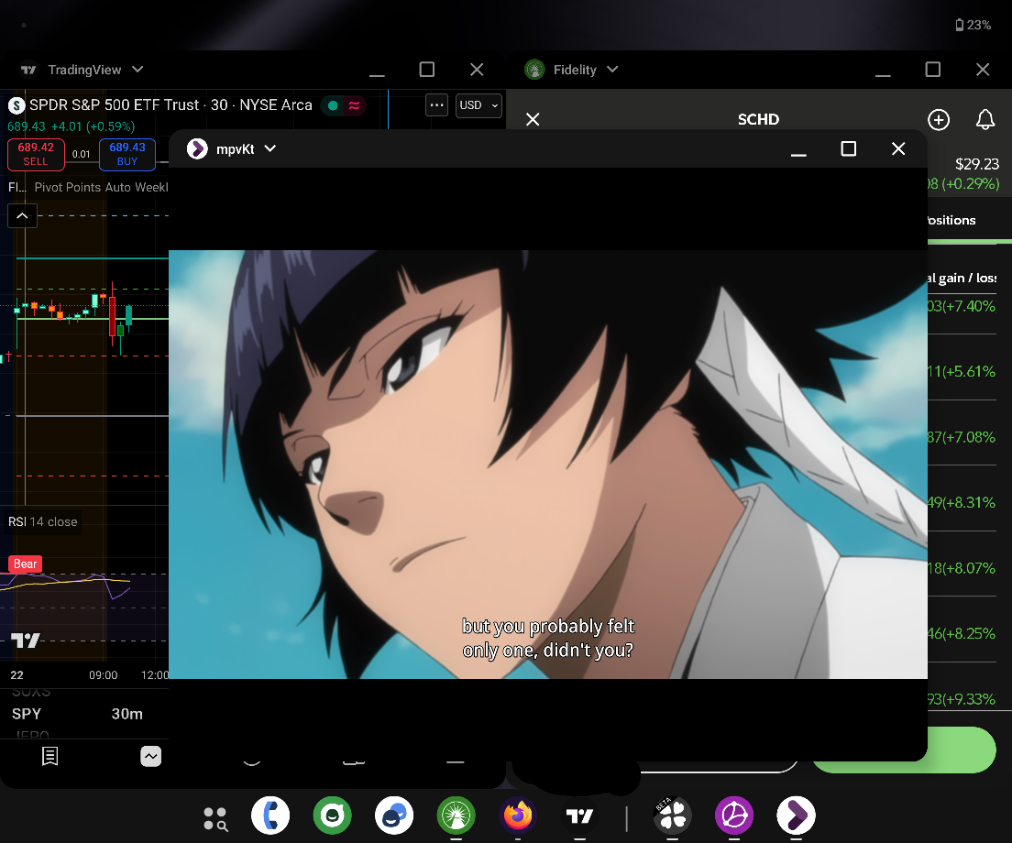Close the SCHD detail view in Fidelity
Image resolution: width=1012 pixels, height=843 pixels.
(x=532, y=119)
